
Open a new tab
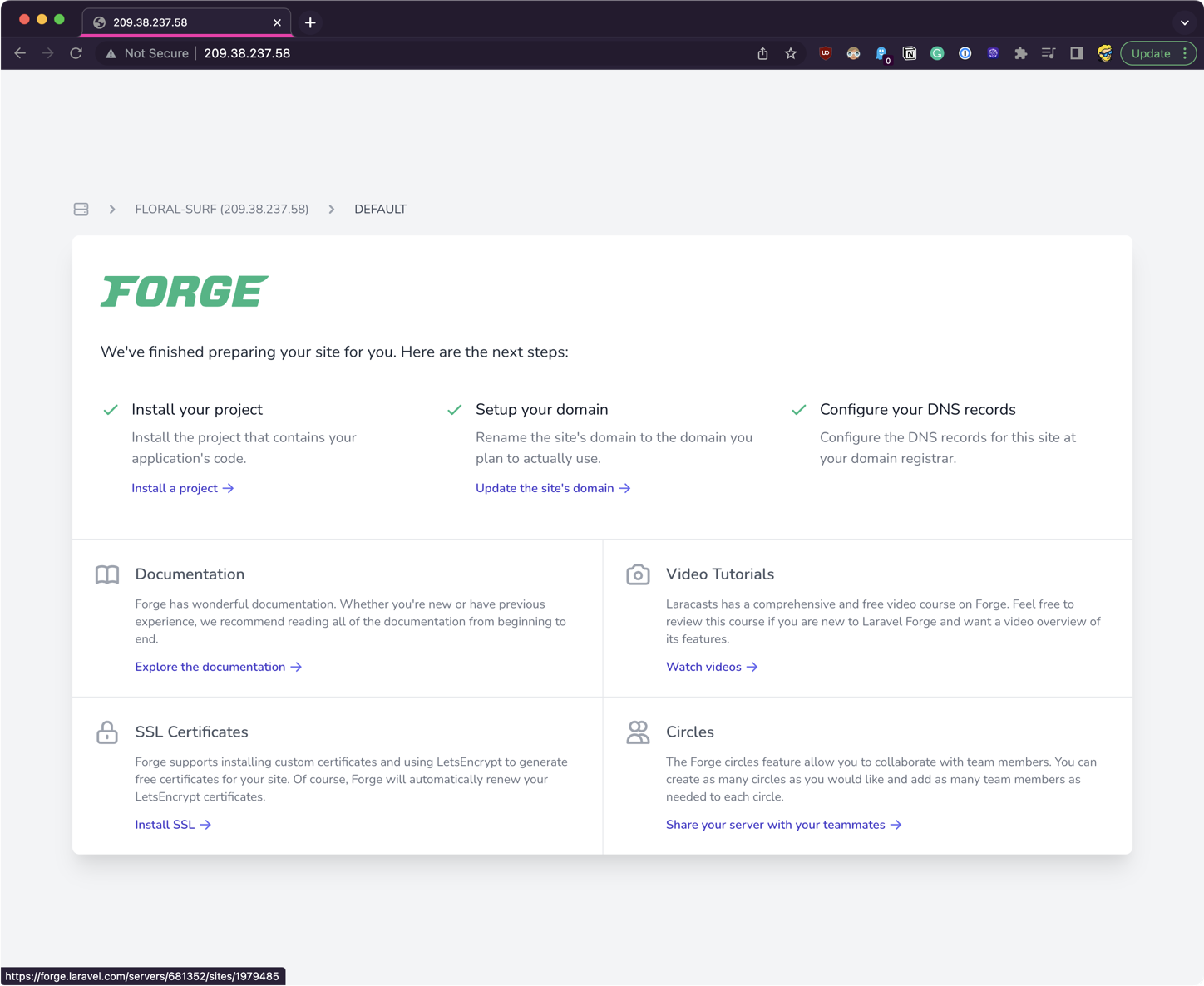point(310,22)
